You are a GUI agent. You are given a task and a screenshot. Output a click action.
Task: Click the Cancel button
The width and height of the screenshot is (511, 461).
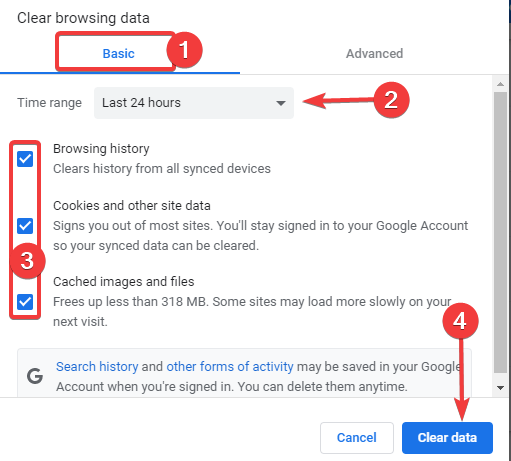(357, 438)
